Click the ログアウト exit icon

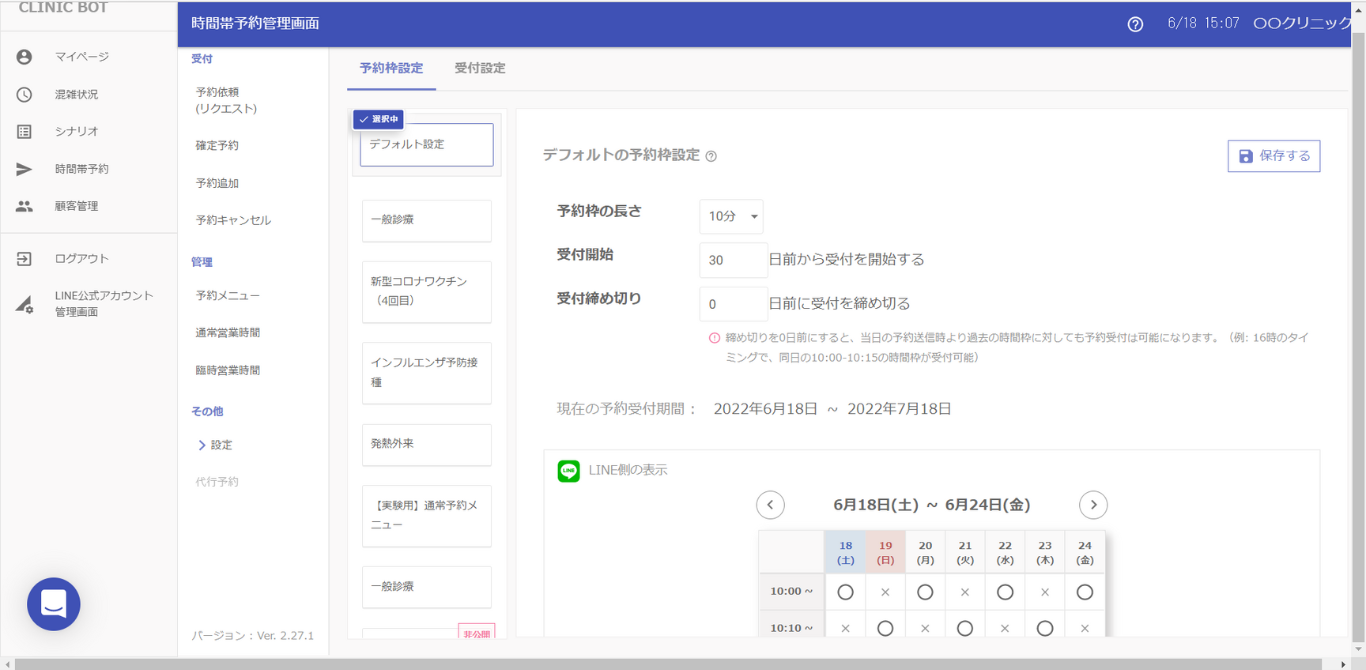tap(24, 259)
